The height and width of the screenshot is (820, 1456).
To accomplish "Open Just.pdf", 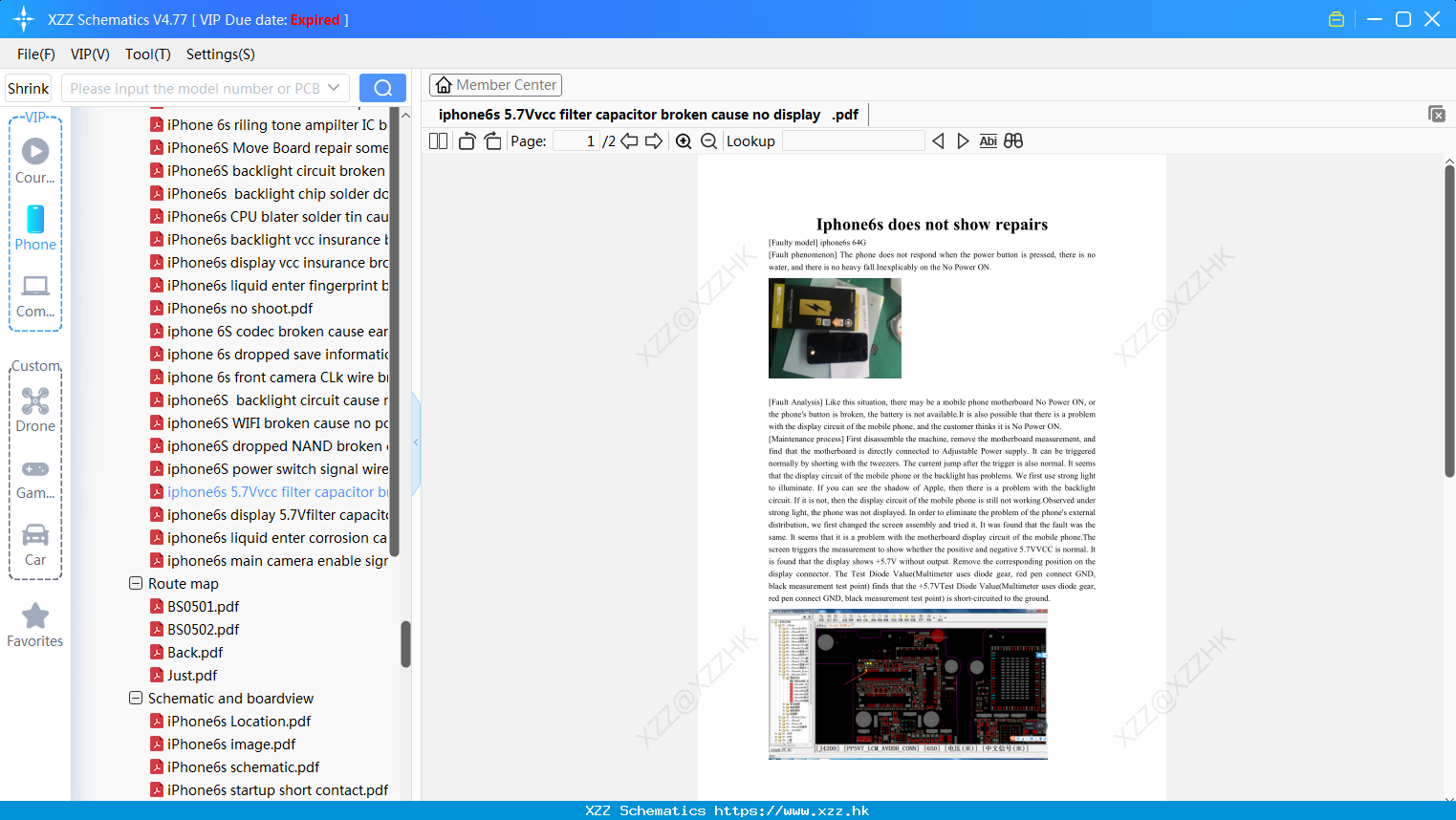I will (x=184, y=675).
